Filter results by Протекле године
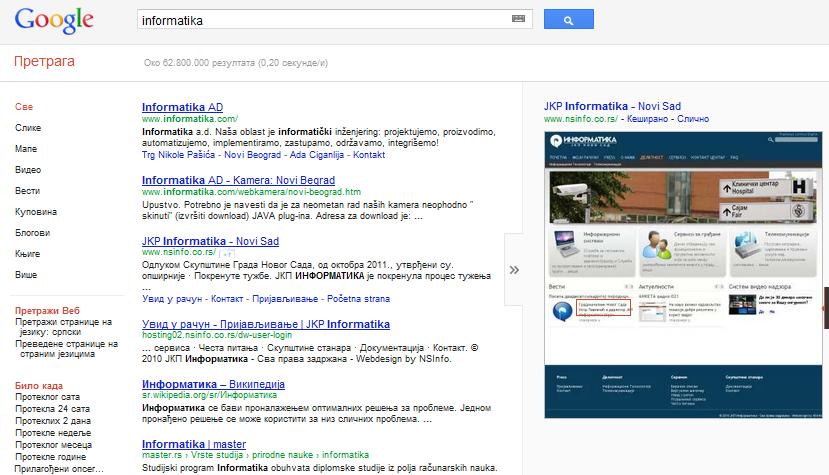The height and width of the screenshot is (475, 829). tap(50, 457)
